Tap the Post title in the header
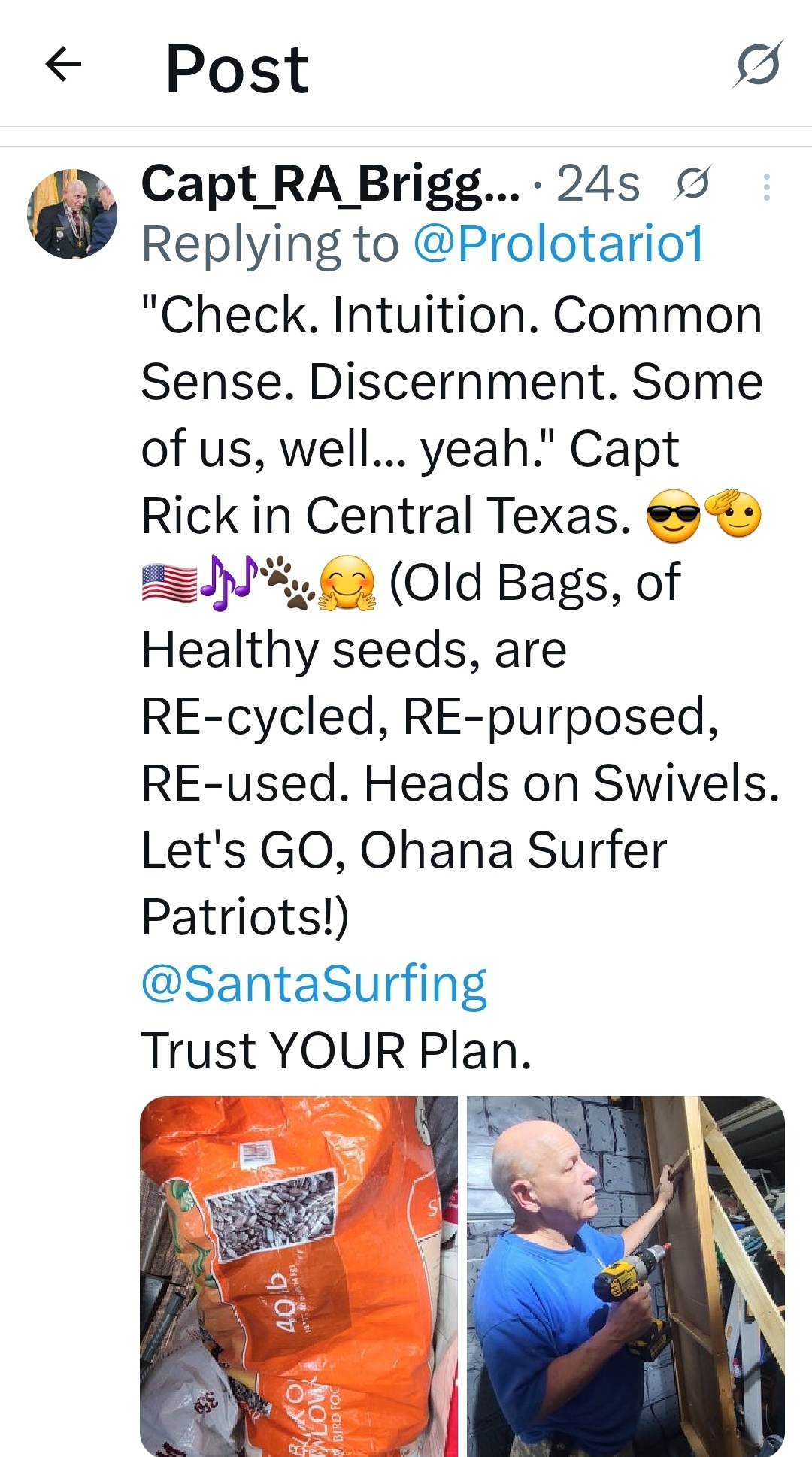This screenshot has height=1457, width=812. point(237,69)
